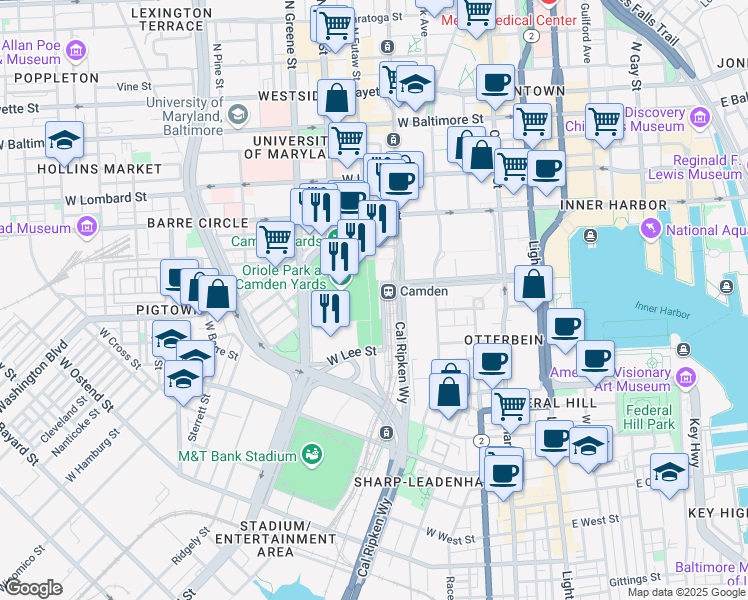Click ferry terminal icon below Inner Harbor label
This screenshot has height=600, width=748.
591,236
